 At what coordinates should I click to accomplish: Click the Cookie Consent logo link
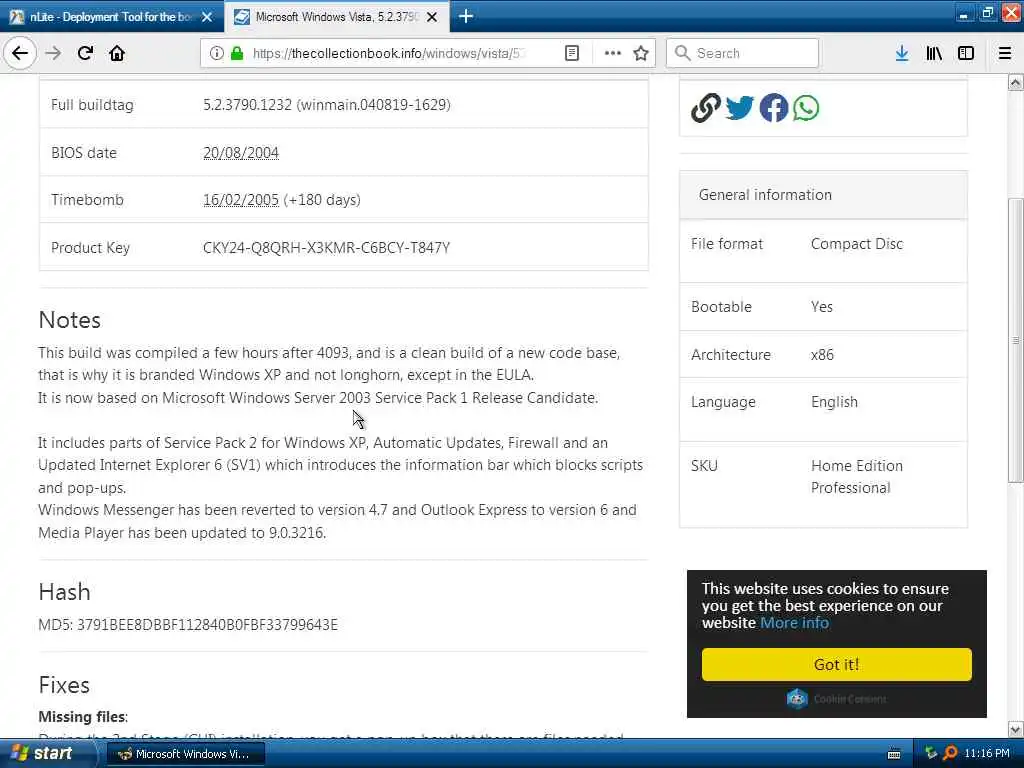837,699
